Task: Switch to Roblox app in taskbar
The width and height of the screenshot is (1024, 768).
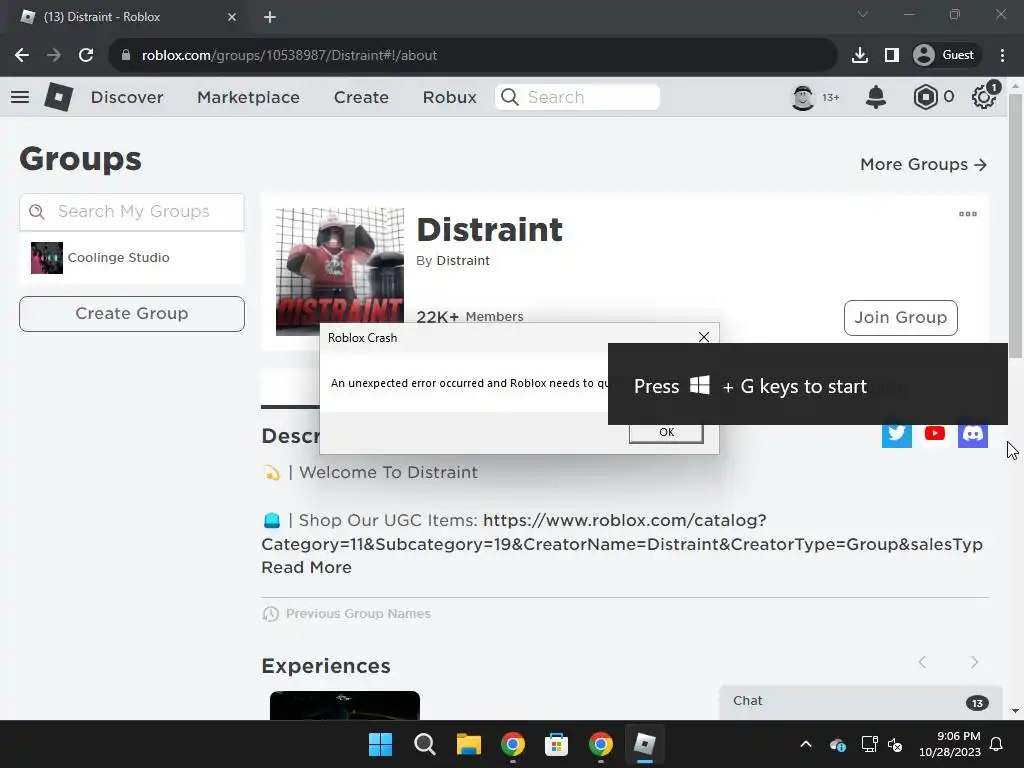Action: 645,744
